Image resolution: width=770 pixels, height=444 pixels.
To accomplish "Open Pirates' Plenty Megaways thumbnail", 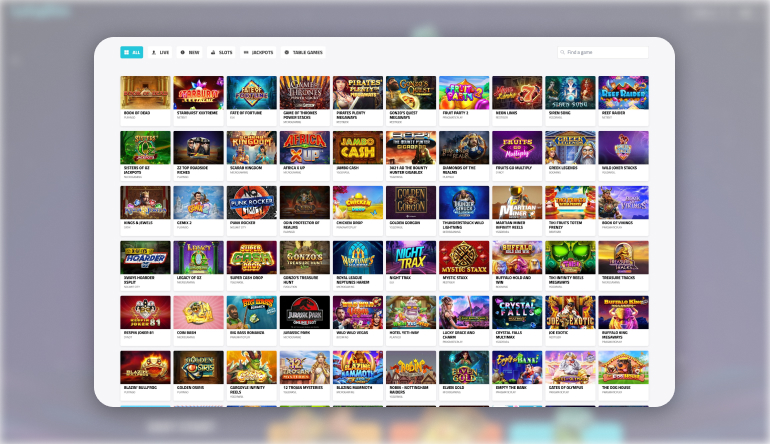I will point(358,92).
